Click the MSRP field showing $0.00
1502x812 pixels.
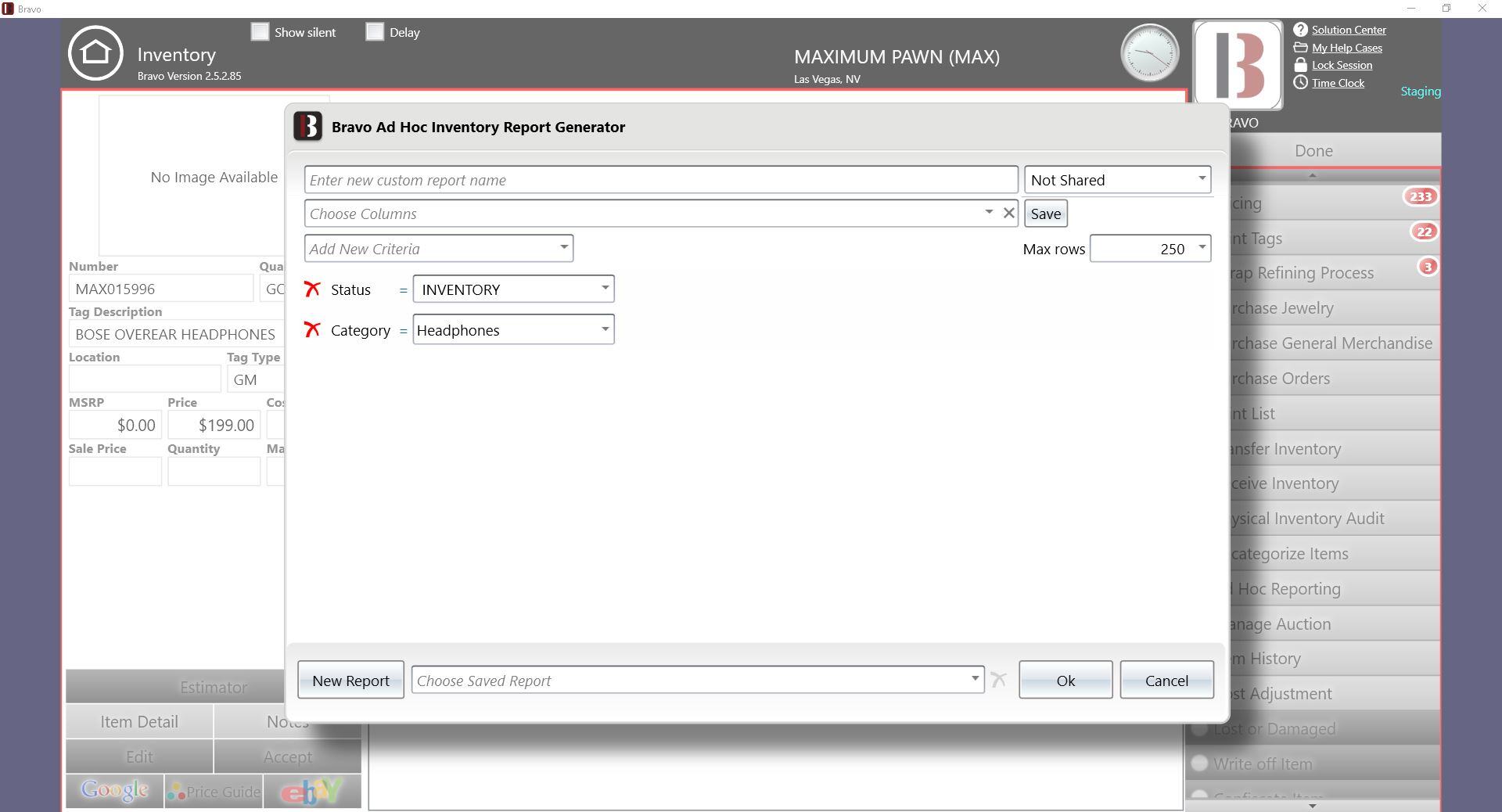(x=115, y=425)
